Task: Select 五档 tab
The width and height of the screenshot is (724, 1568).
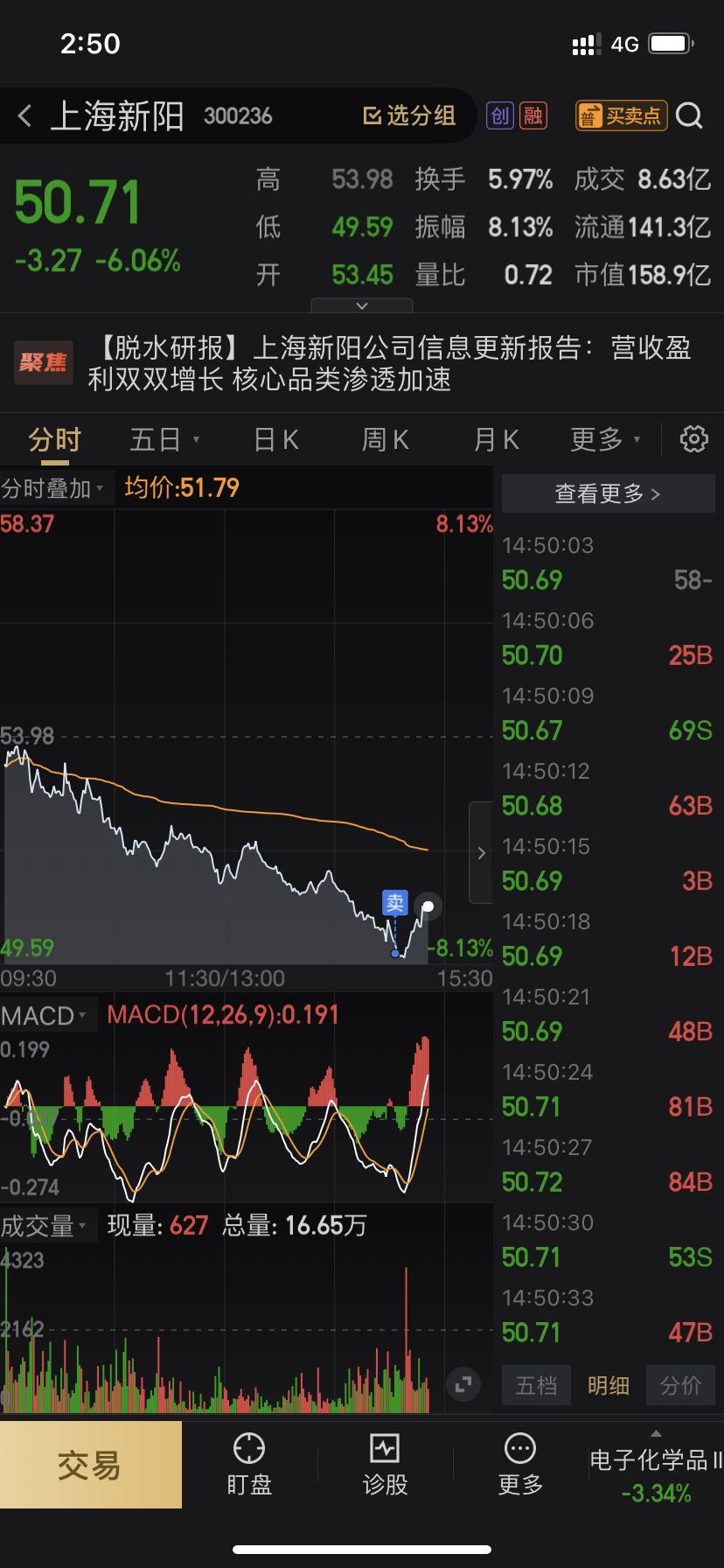Action: pyautogui.click(x=536, y=1385)
